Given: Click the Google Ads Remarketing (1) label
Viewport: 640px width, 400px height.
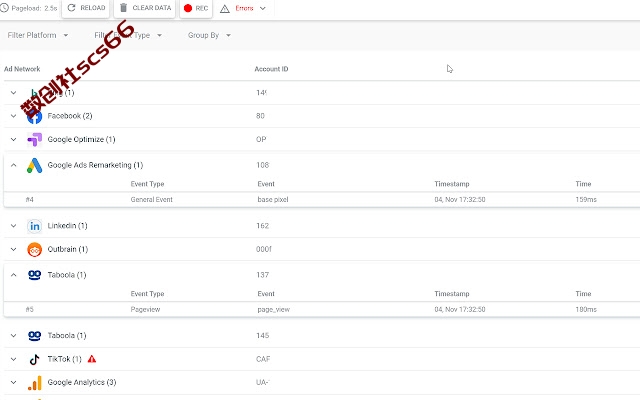Looking at the screenshot, I should click(95, 165).
